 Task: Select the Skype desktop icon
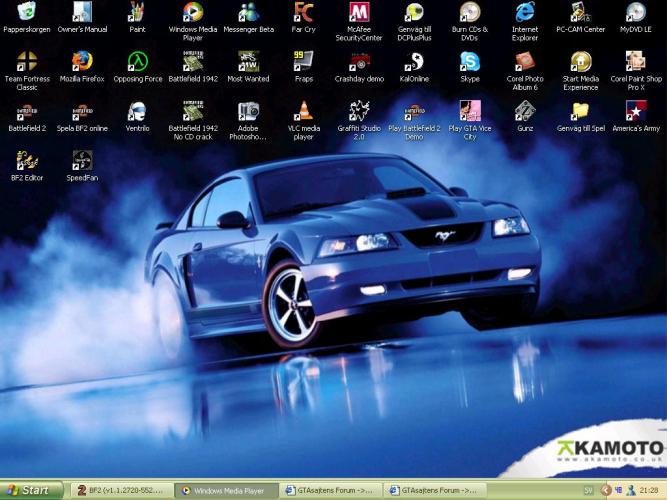469,61
